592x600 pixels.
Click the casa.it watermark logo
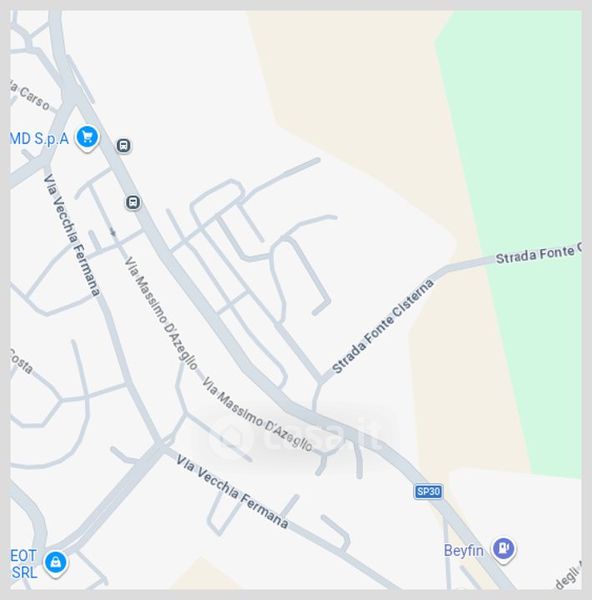point(295,437)
